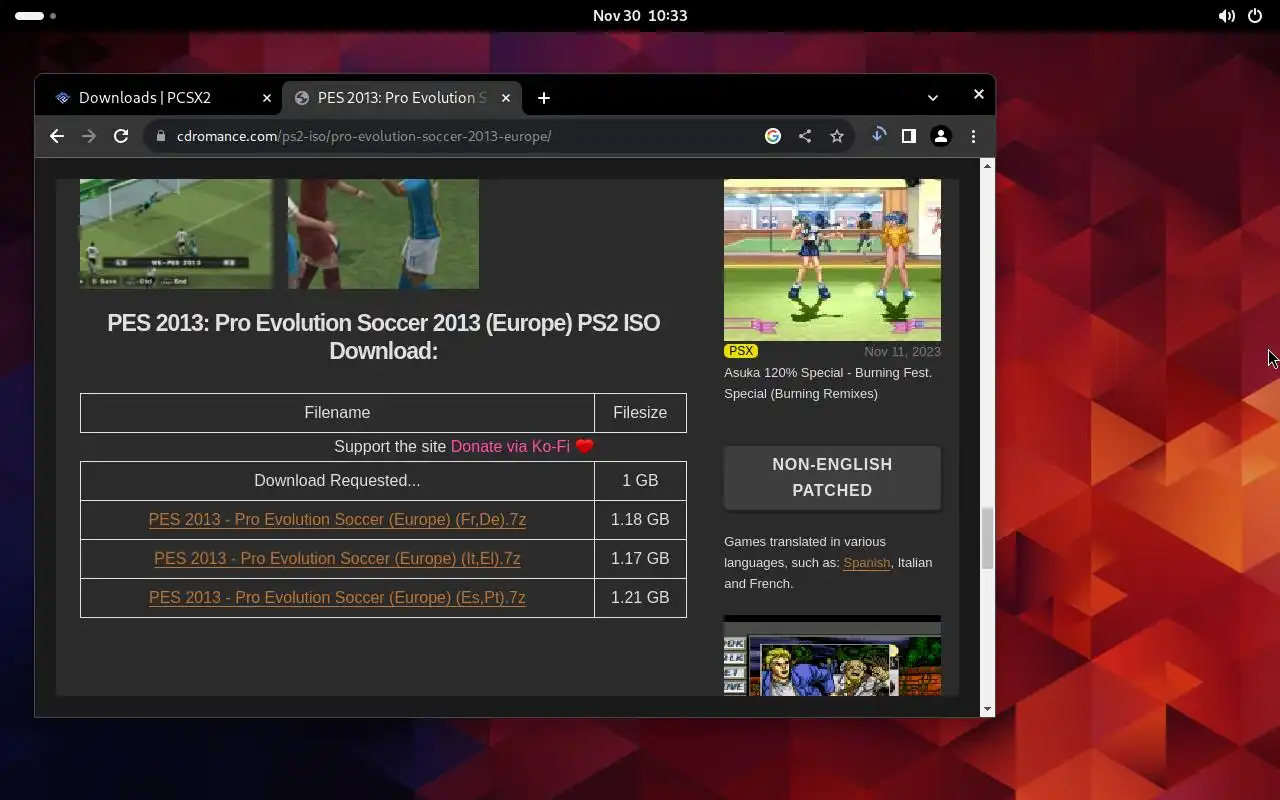1280x800 pixels.
Task: Click the vertical scrollbar thumb
Action: [987, 538]
